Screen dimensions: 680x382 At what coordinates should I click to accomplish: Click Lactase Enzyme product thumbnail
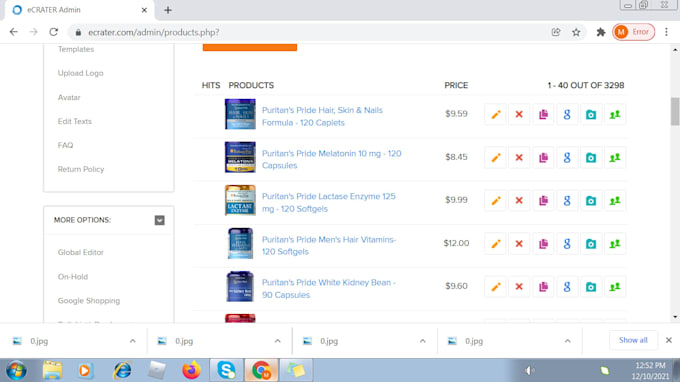click(x=240, y=200)
